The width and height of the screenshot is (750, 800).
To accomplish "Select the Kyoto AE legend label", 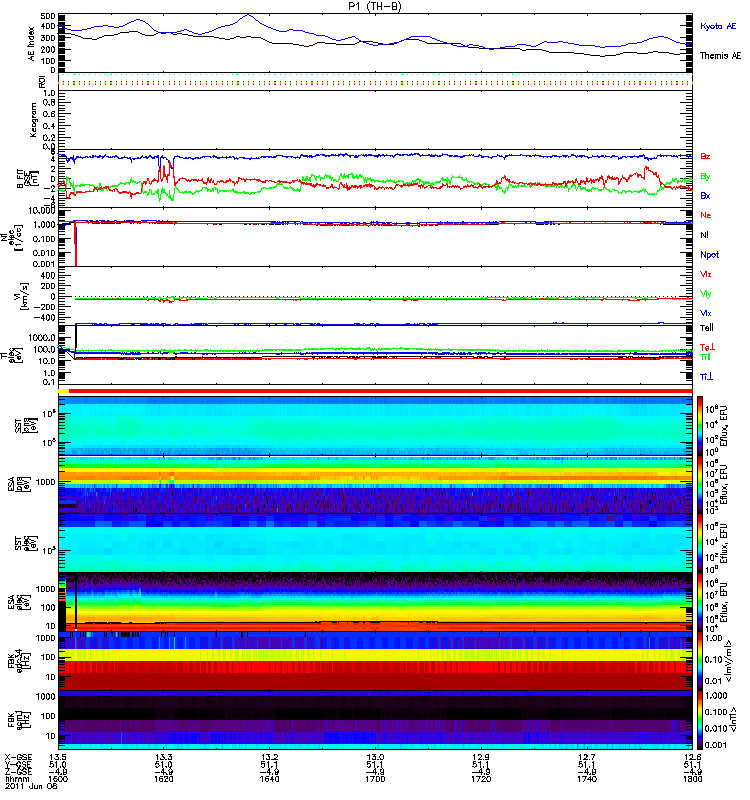I will click(719, 26).
